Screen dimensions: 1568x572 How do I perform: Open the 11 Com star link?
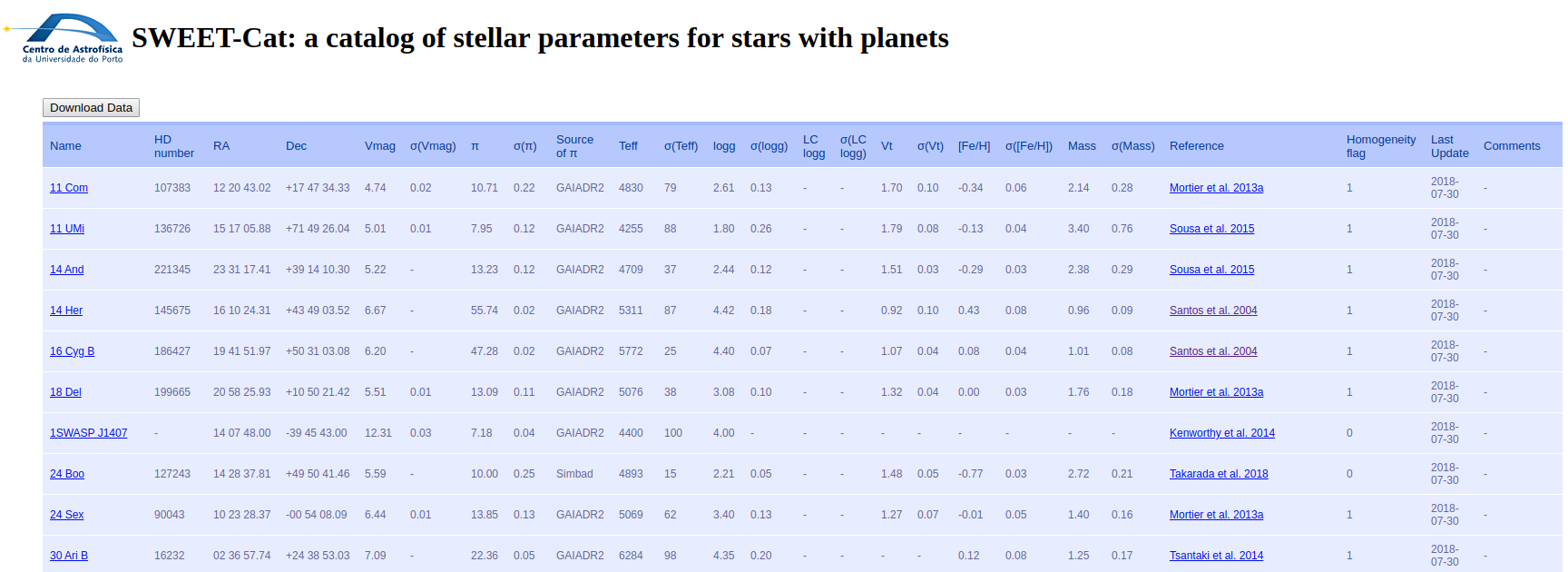[x=69, y=188]
